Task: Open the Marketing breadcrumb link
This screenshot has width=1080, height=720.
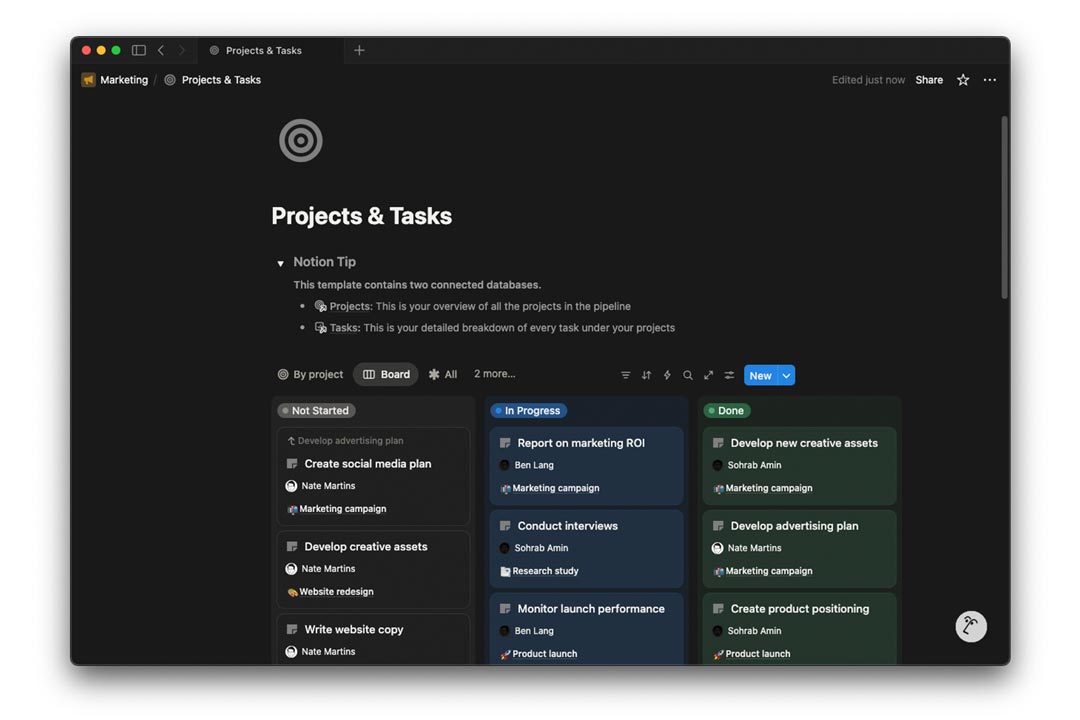Action: point(123,80)
